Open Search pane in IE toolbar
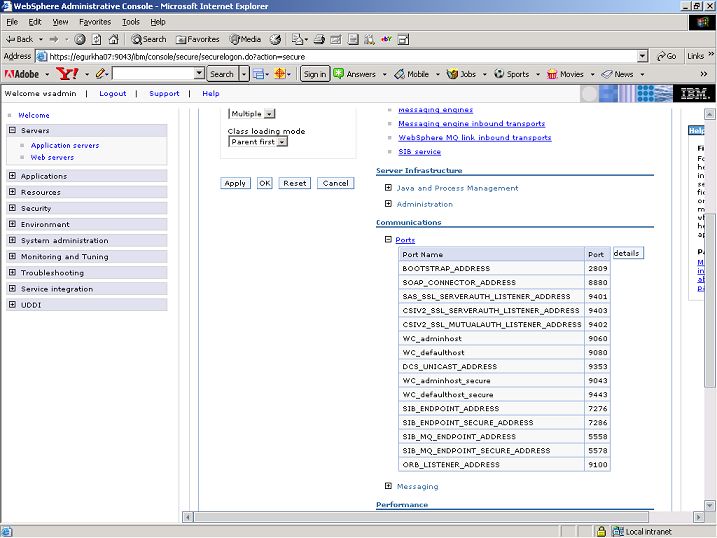The height and width of the screenshot is (538, 717). [149, 39]
